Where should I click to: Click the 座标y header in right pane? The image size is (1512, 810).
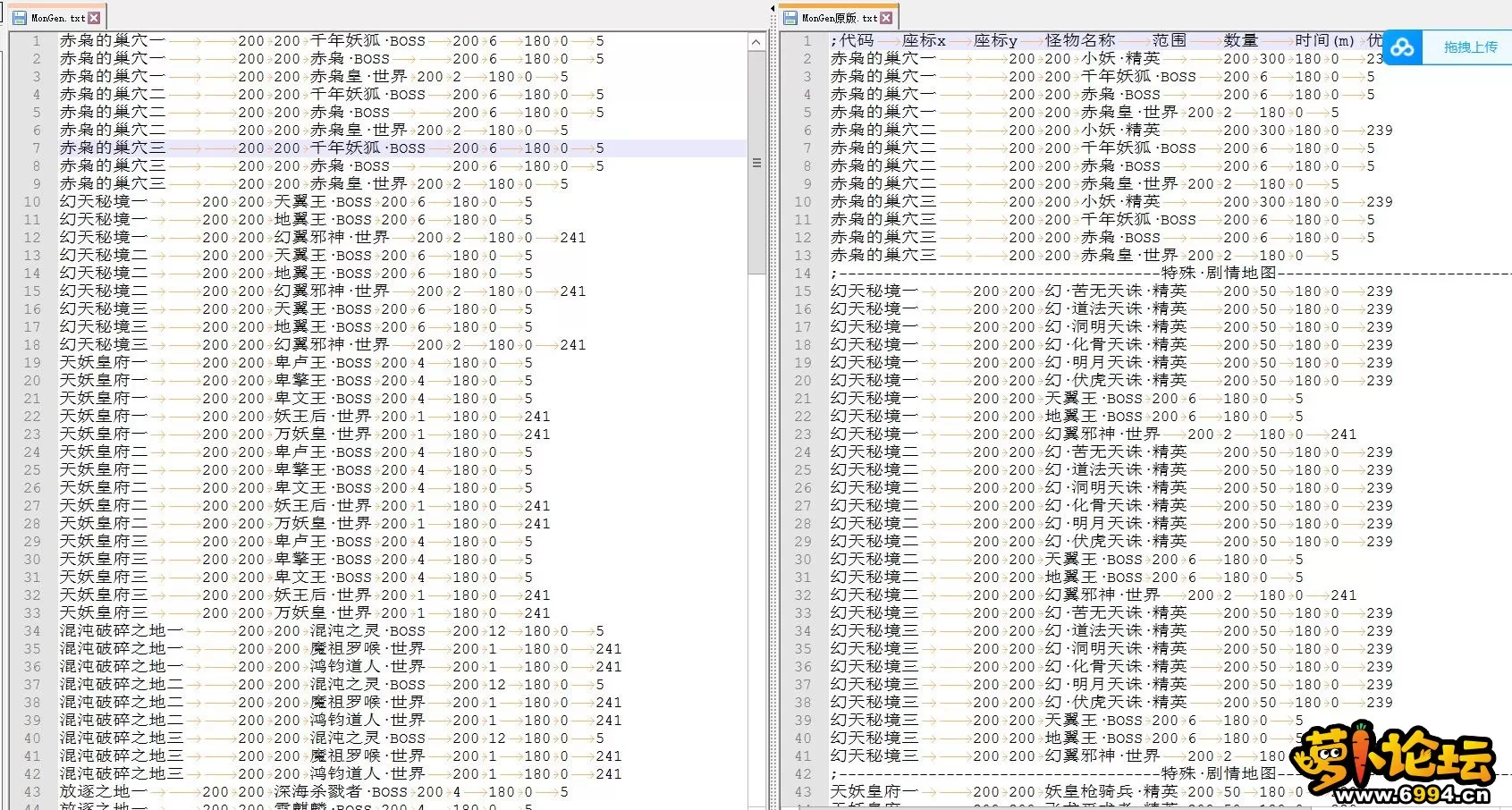(995, 41)
